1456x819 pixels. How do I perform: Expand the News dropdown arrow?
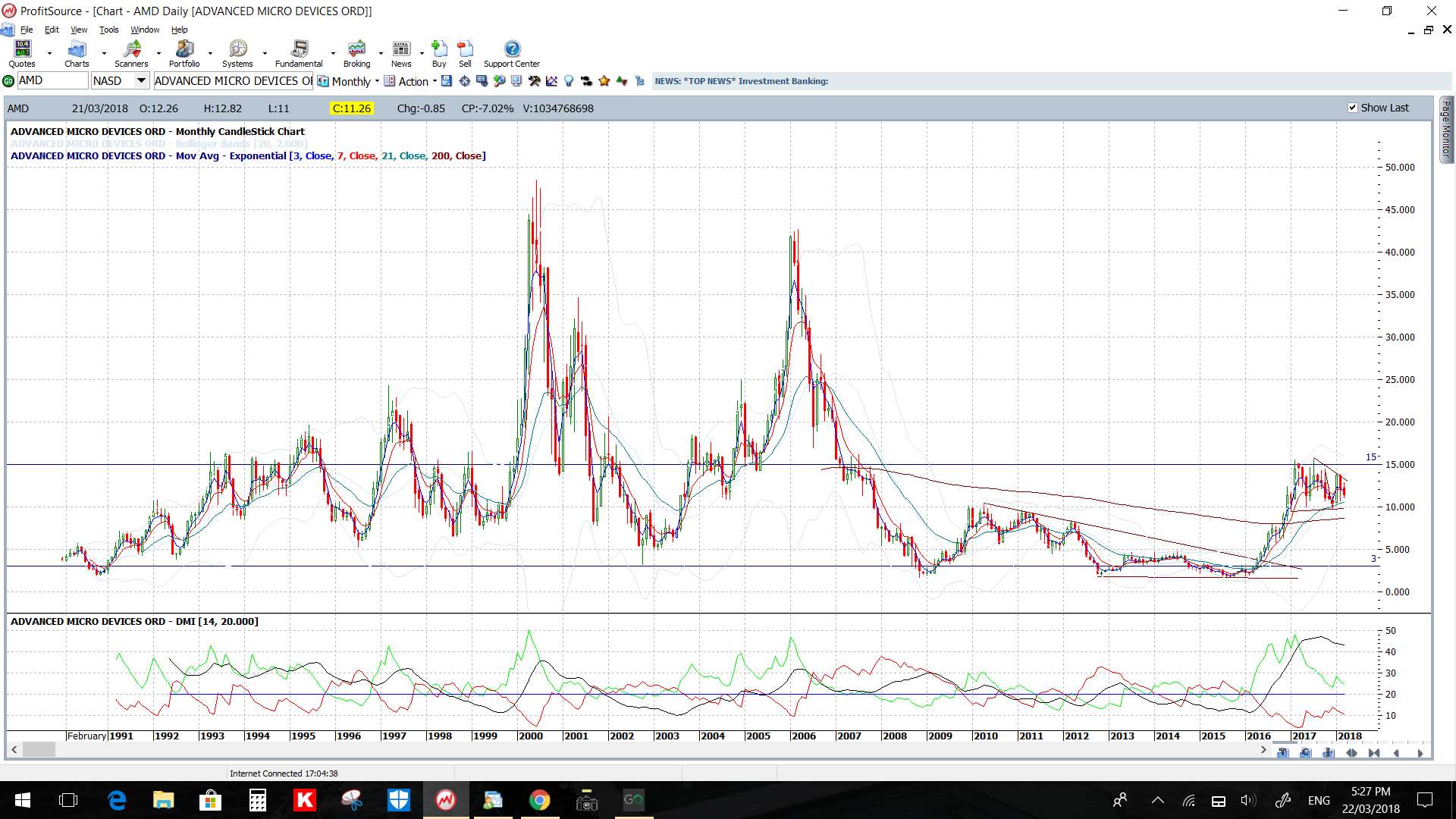click(422, 54)
